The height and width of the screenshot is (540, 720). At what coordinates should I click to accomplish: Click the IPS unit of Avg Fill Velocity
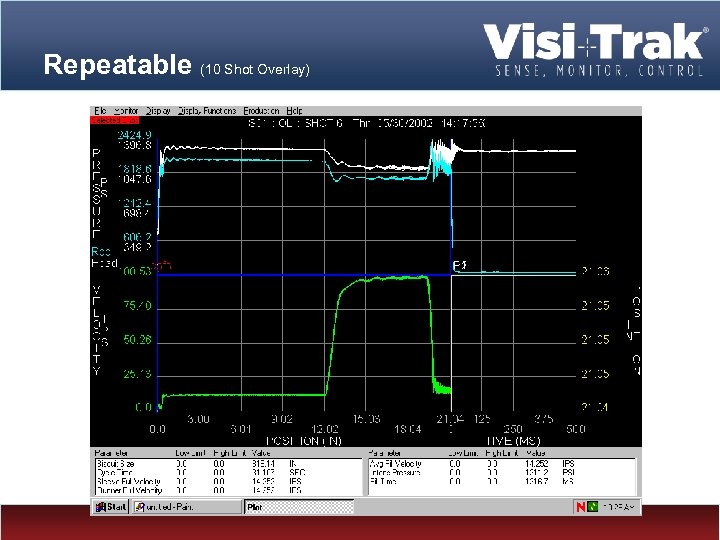568,464
